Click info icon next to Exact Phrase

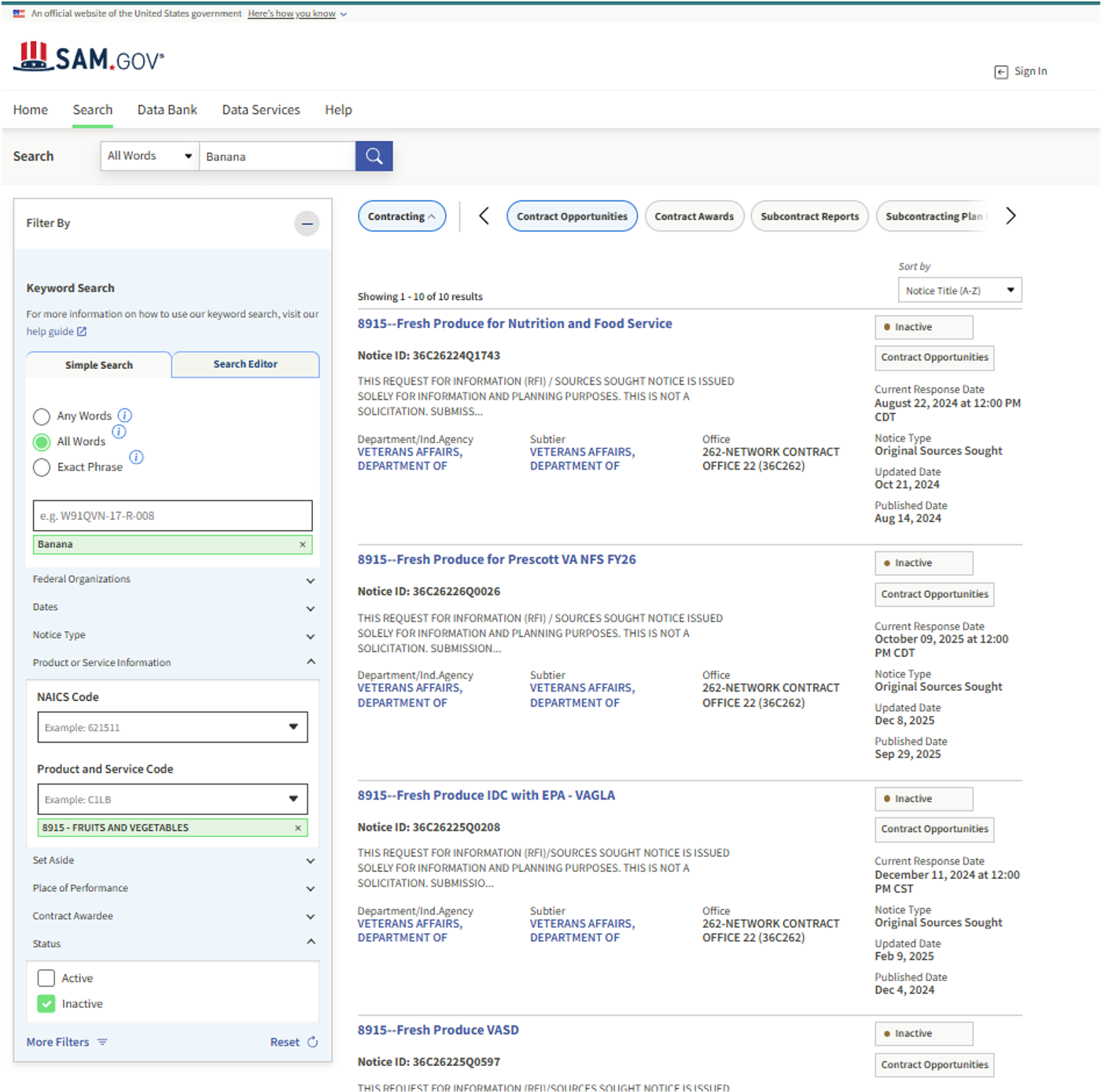(x=136, y=457)
